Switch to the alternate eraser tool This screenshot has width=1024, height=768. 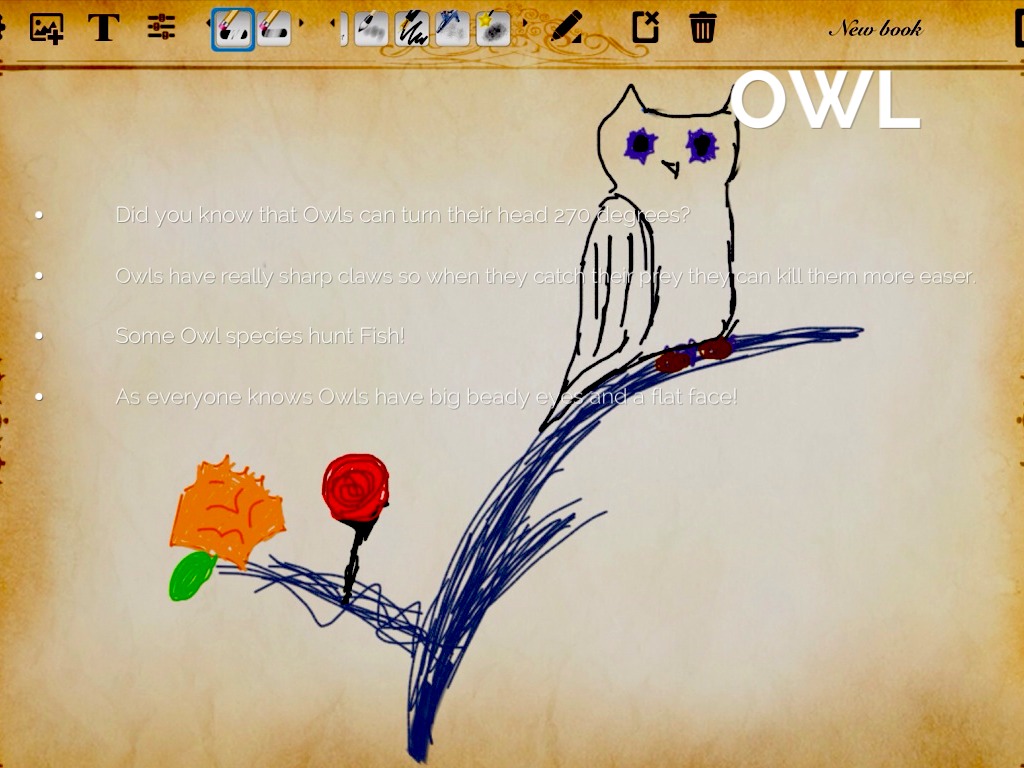(272, 30)
